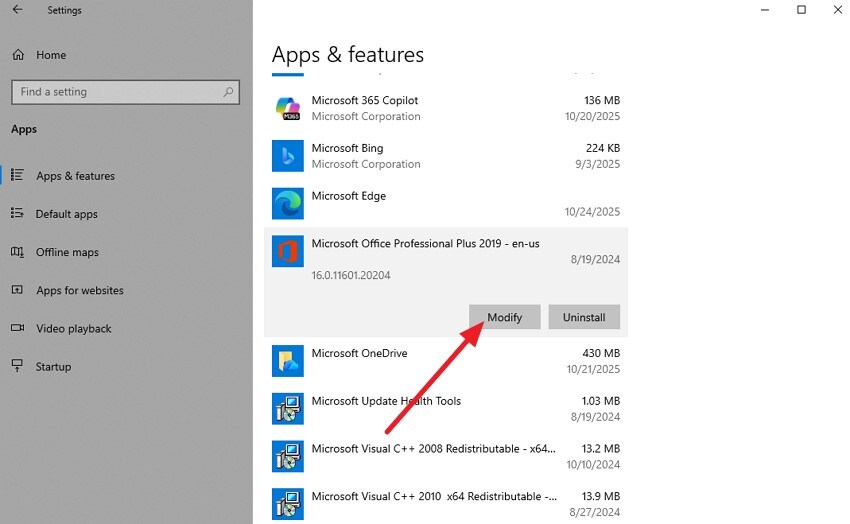Click the search magnifier icon
Viewport: 850px width, 524px height.
[x=228, y=92]
